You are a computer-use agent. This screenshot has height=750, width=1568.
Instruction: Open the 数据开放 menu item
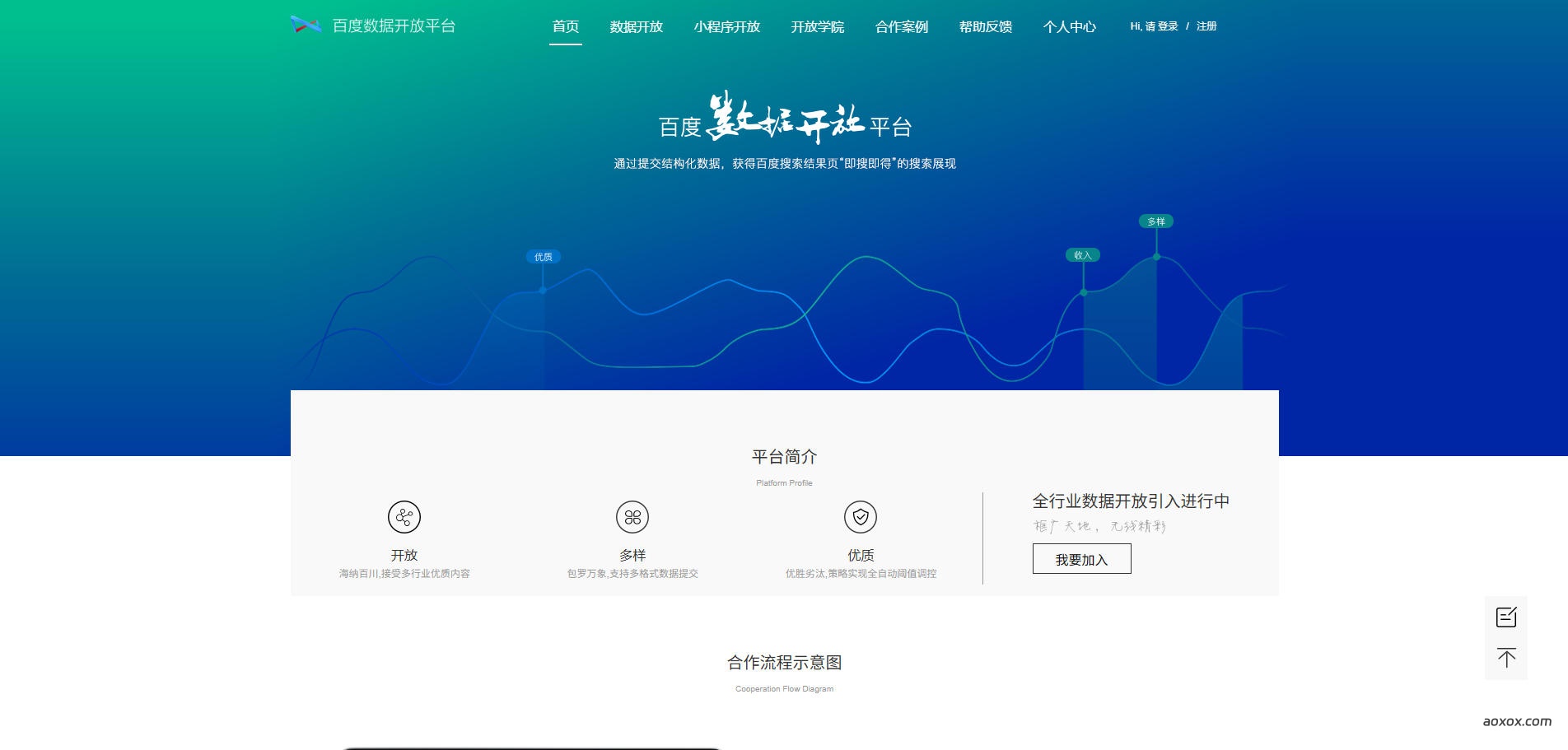(x=636, y=26)
